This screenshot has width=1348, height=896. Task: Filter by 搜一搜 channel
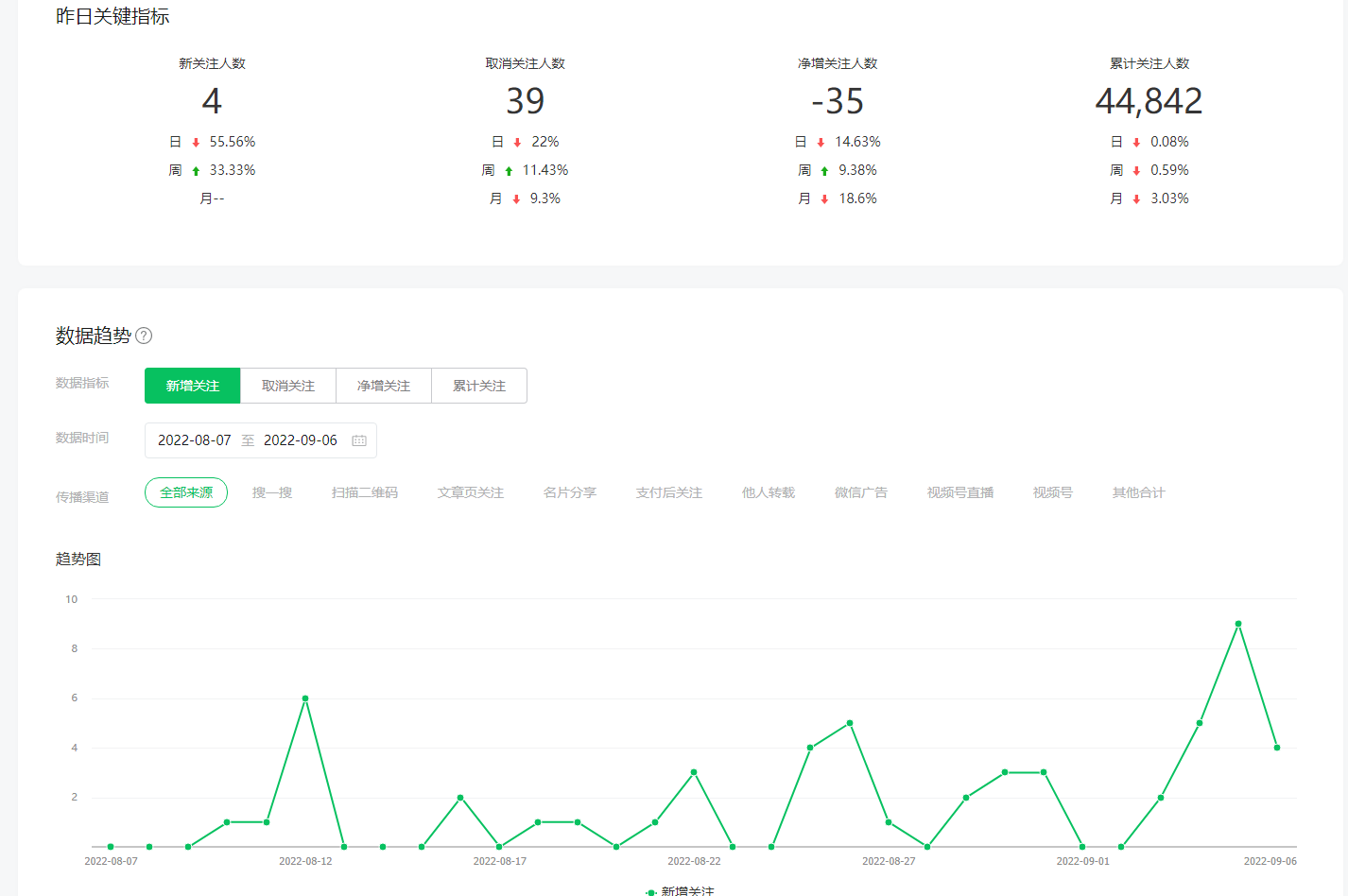tap(272, 492)
